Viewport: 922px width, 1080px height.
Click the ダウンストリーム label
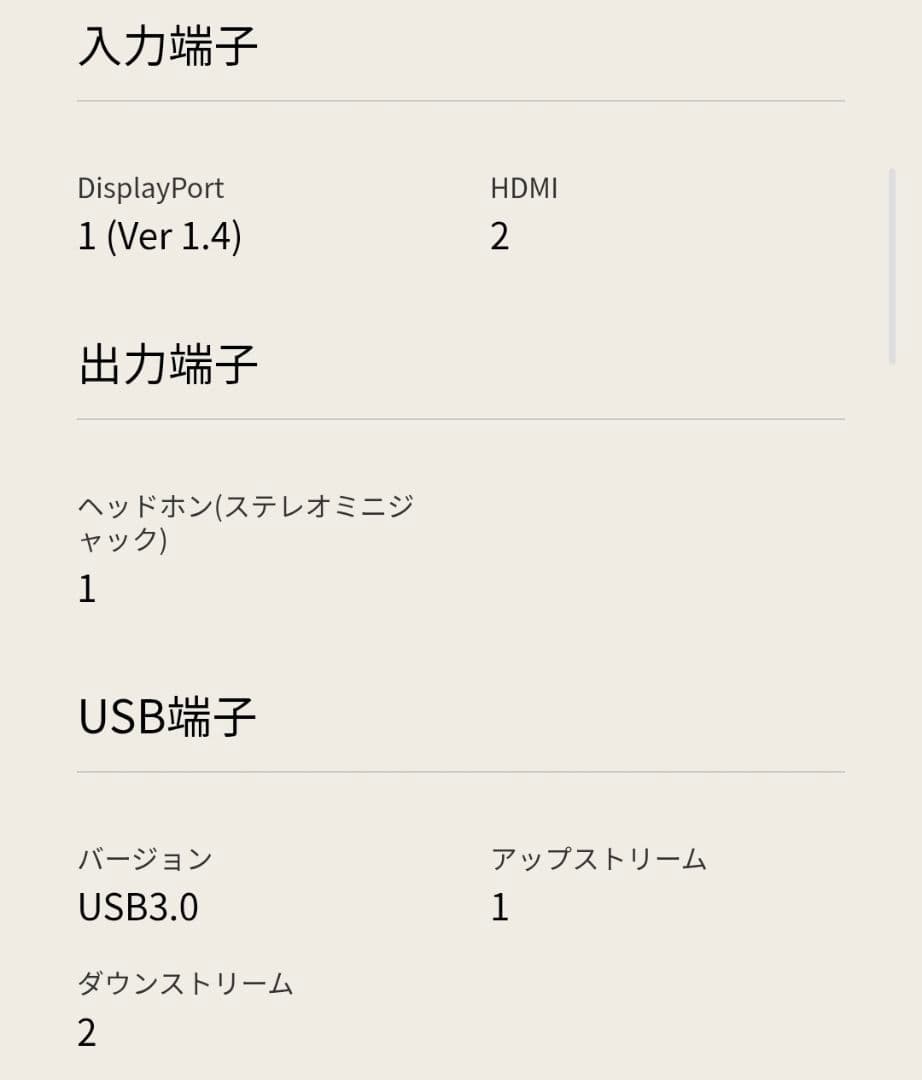pyautogui.click(x=185, y=983)
